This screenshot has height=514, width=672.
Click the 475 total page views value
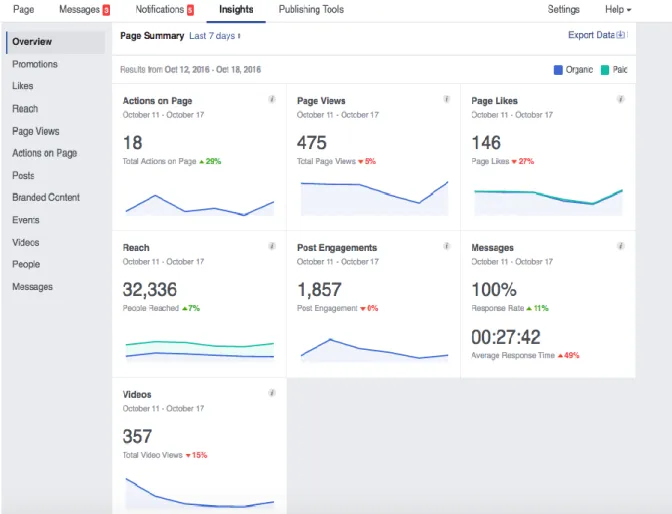(312, 143)
